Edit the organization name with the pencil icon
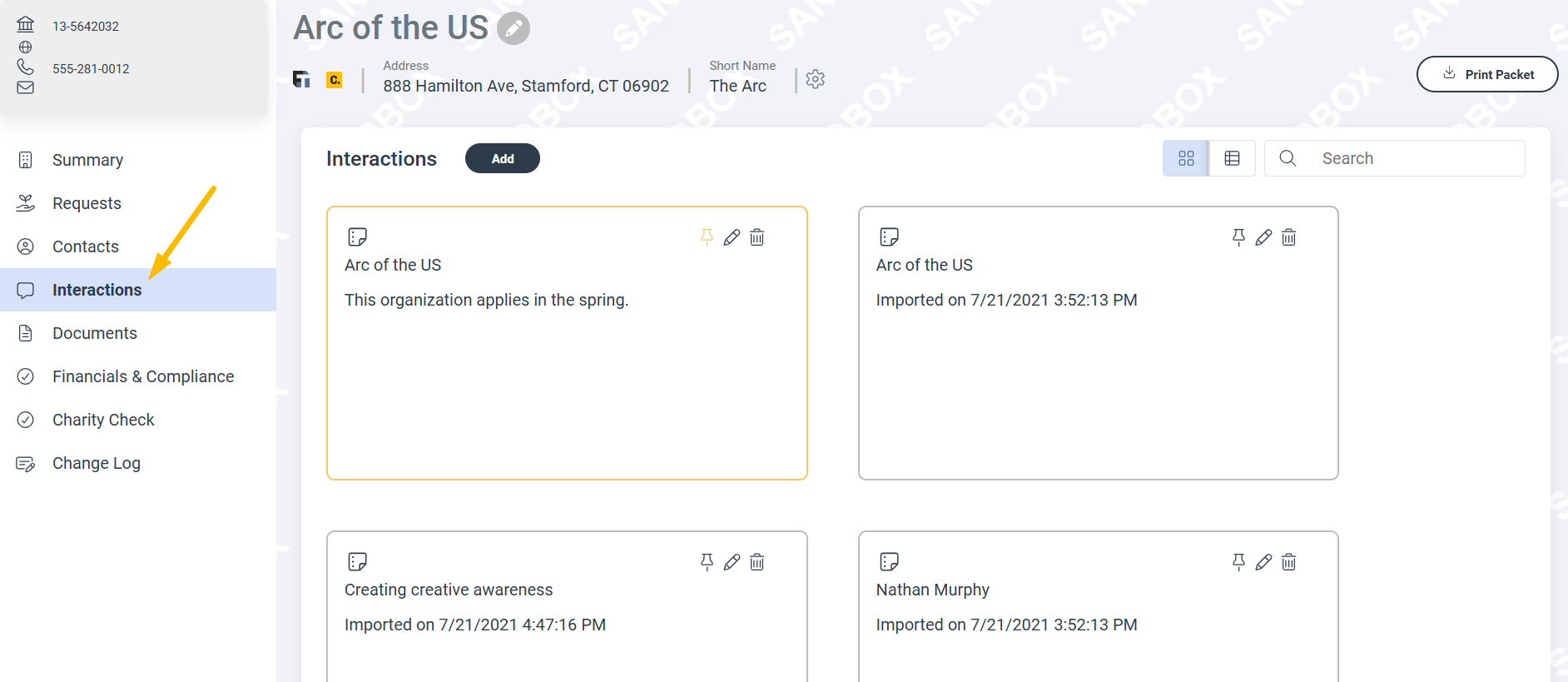The image size is (1568, 682). point(514,29)
